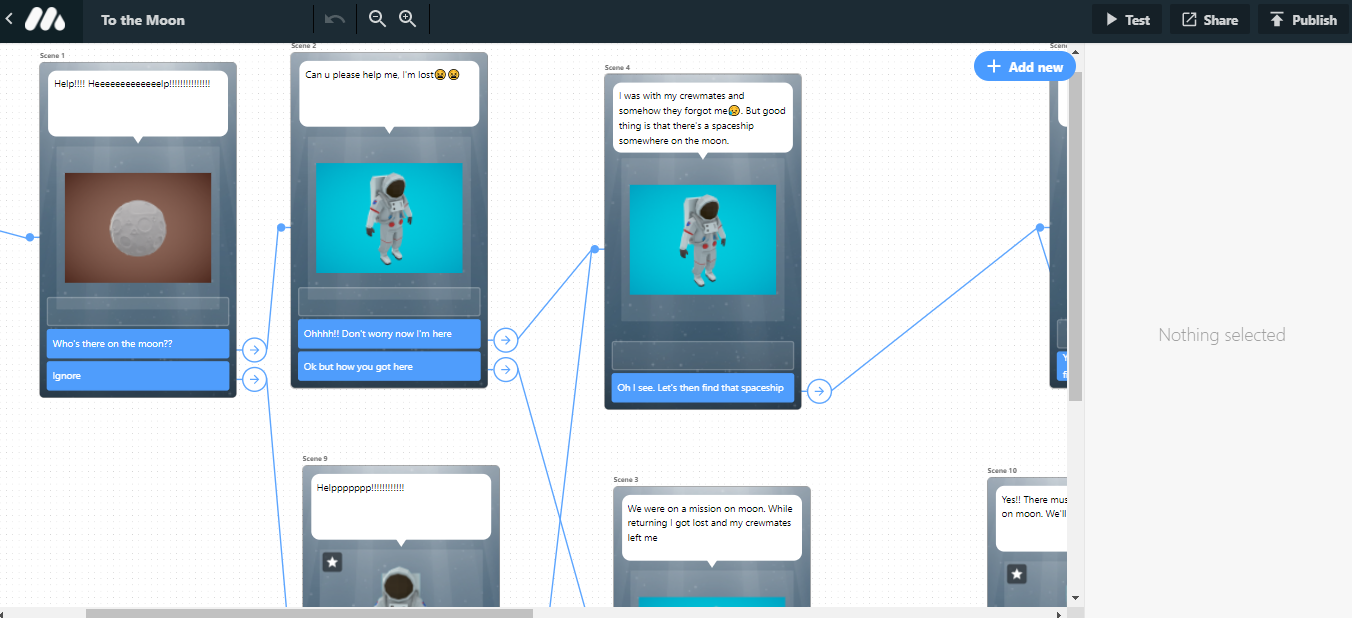Click the Test play button
1352x618 pixels.
pos(1127,20)
